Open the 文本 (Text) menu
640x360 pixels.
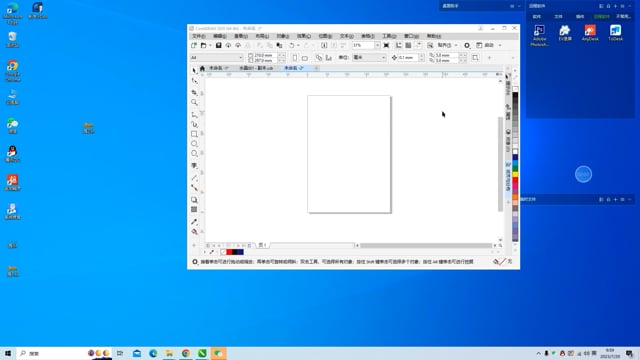(346, 36)
